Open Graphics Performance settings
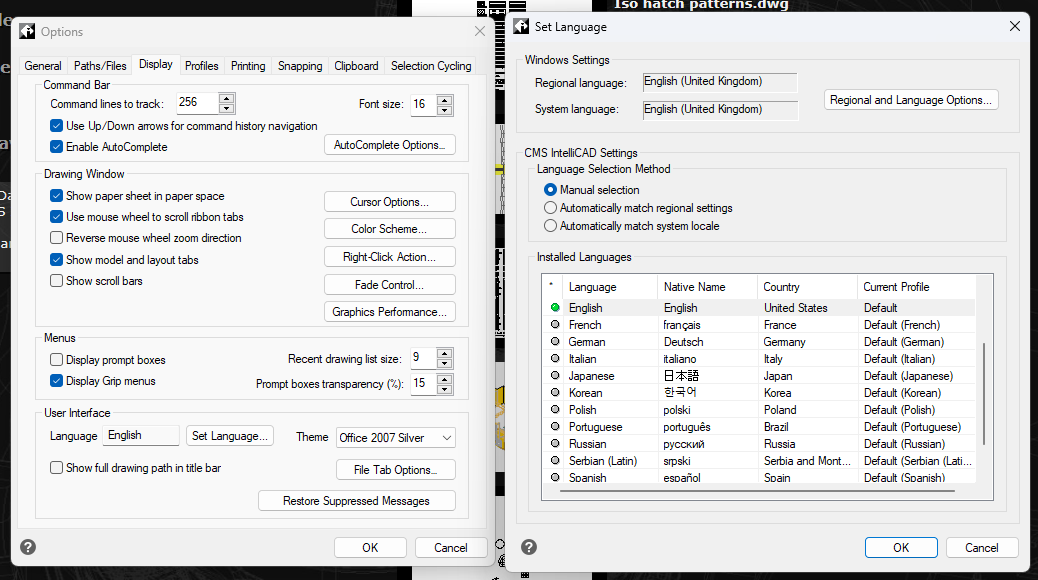This screenshot has height=580, width=1038. [x=390, y=312]
